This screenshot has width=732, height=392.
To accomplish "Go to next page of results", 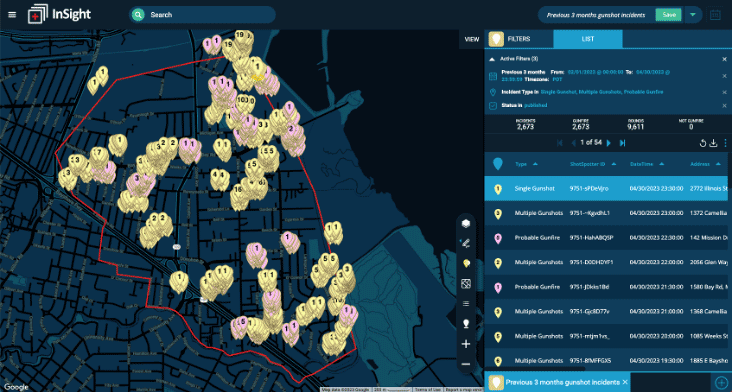I will point(608,143).
